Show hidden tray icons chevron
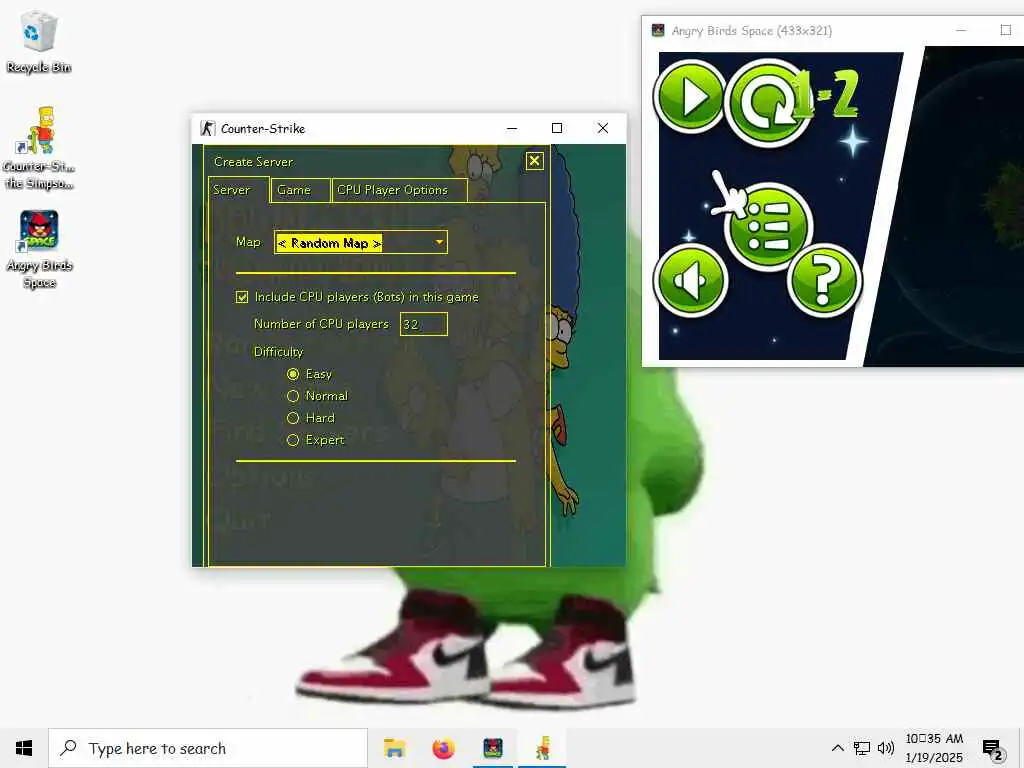This screenshot has width=1024, height=768. tap(837, 748)
